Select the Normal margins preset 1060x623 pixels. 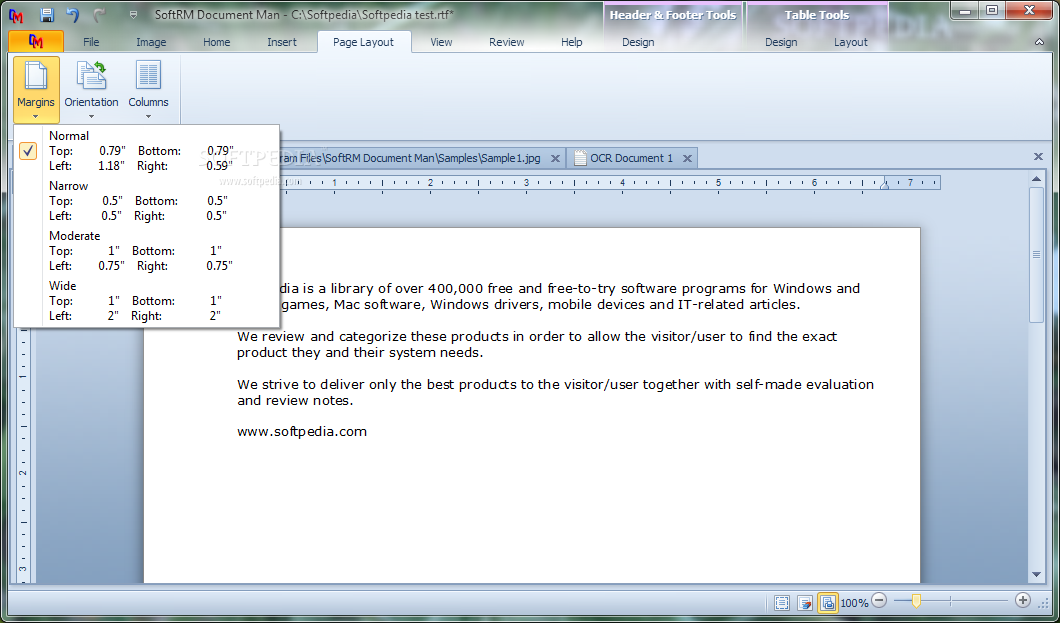point(146,150)
